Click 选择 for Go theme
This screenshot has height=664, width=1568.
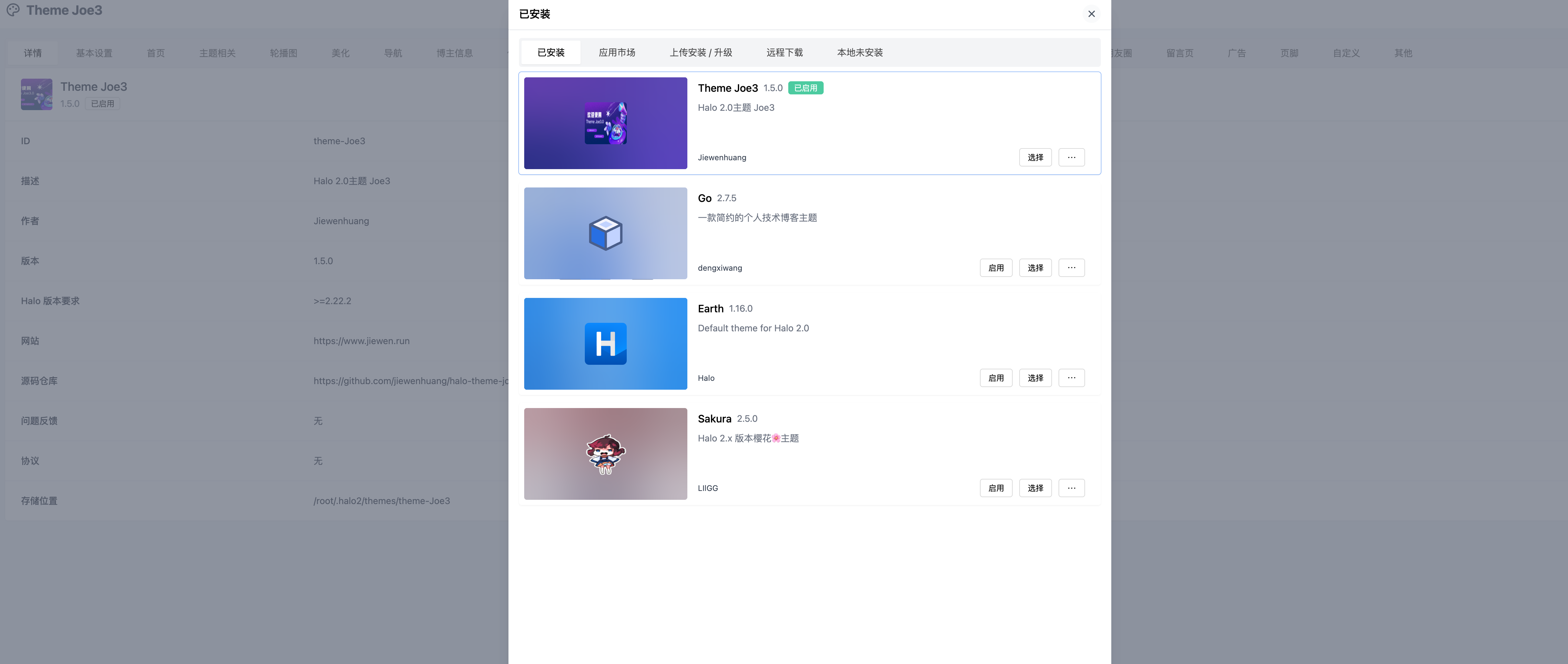[1035, 267]
